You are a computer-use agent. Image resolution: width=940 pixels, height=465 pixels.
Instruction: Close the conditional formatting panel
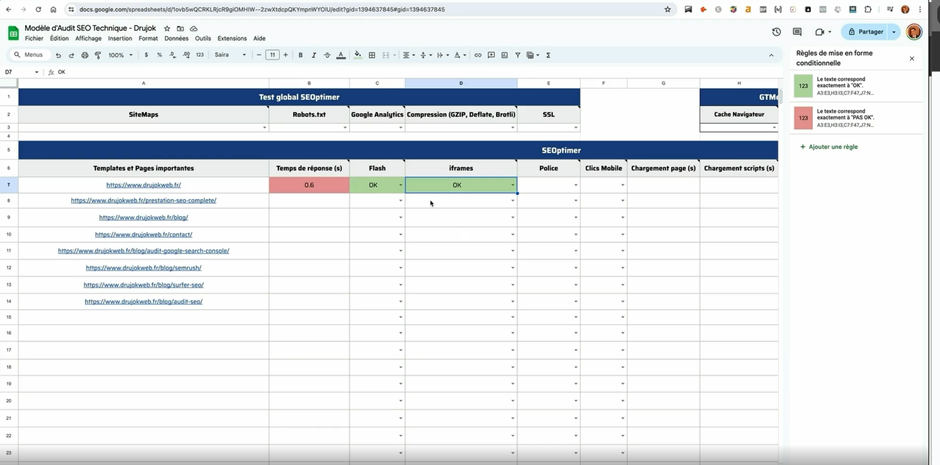(912, 58)
